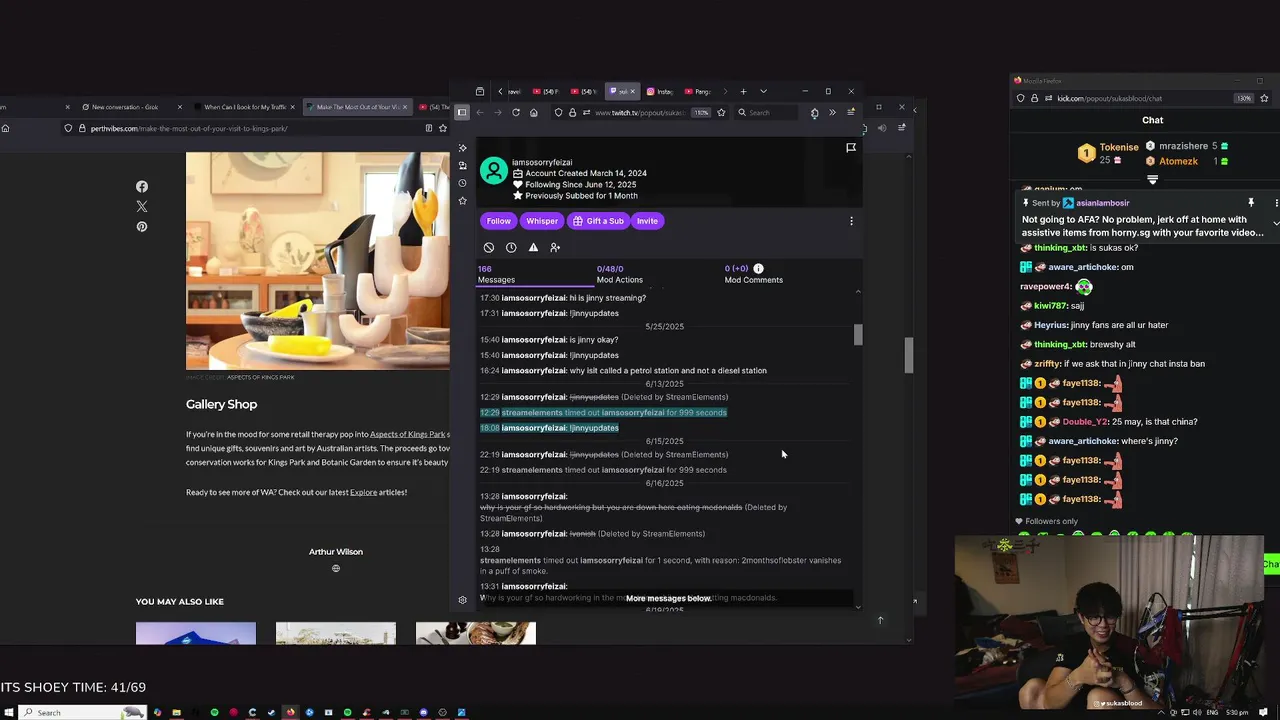
Task: Click the Twitch message list scrollbar thumb
Action: coord(857,335)
